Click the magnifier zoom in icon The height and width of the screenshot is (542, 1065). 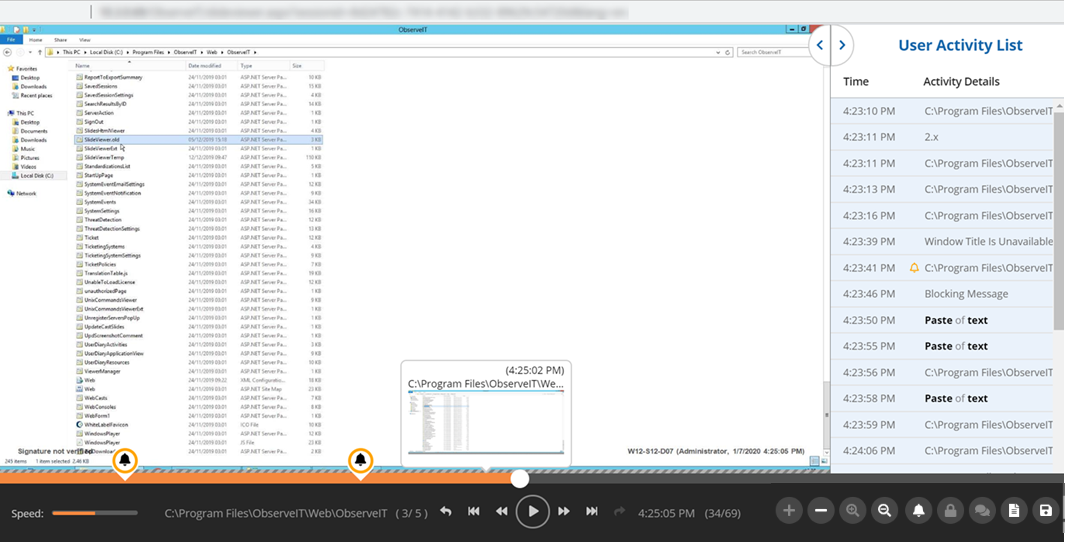click(853, 511)
